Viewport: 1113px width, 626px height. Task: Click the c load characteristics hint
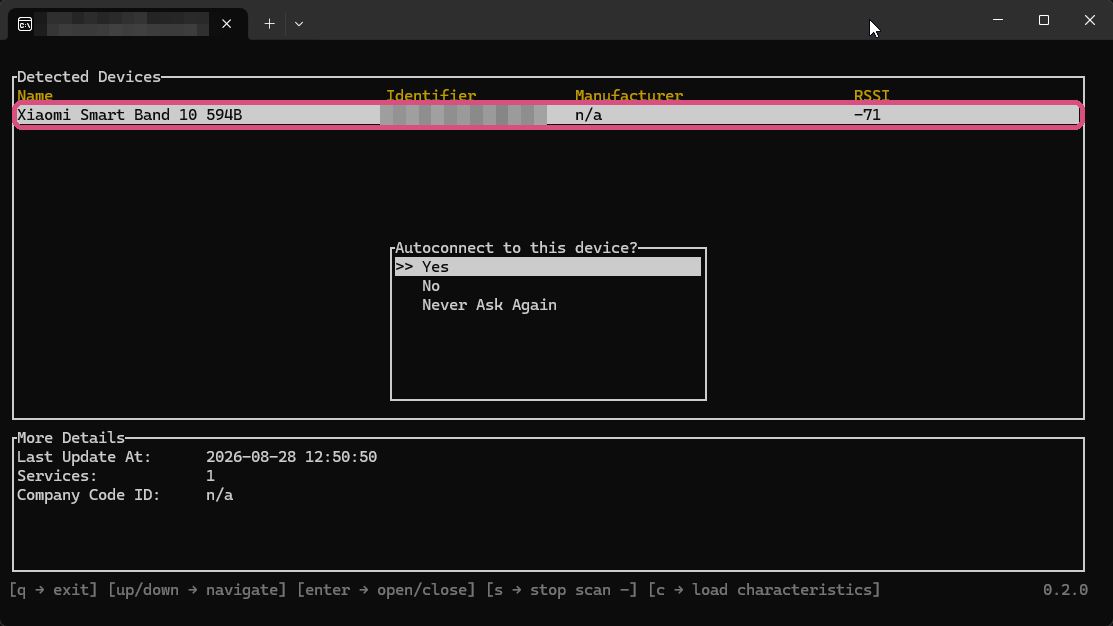coord(764,591)
